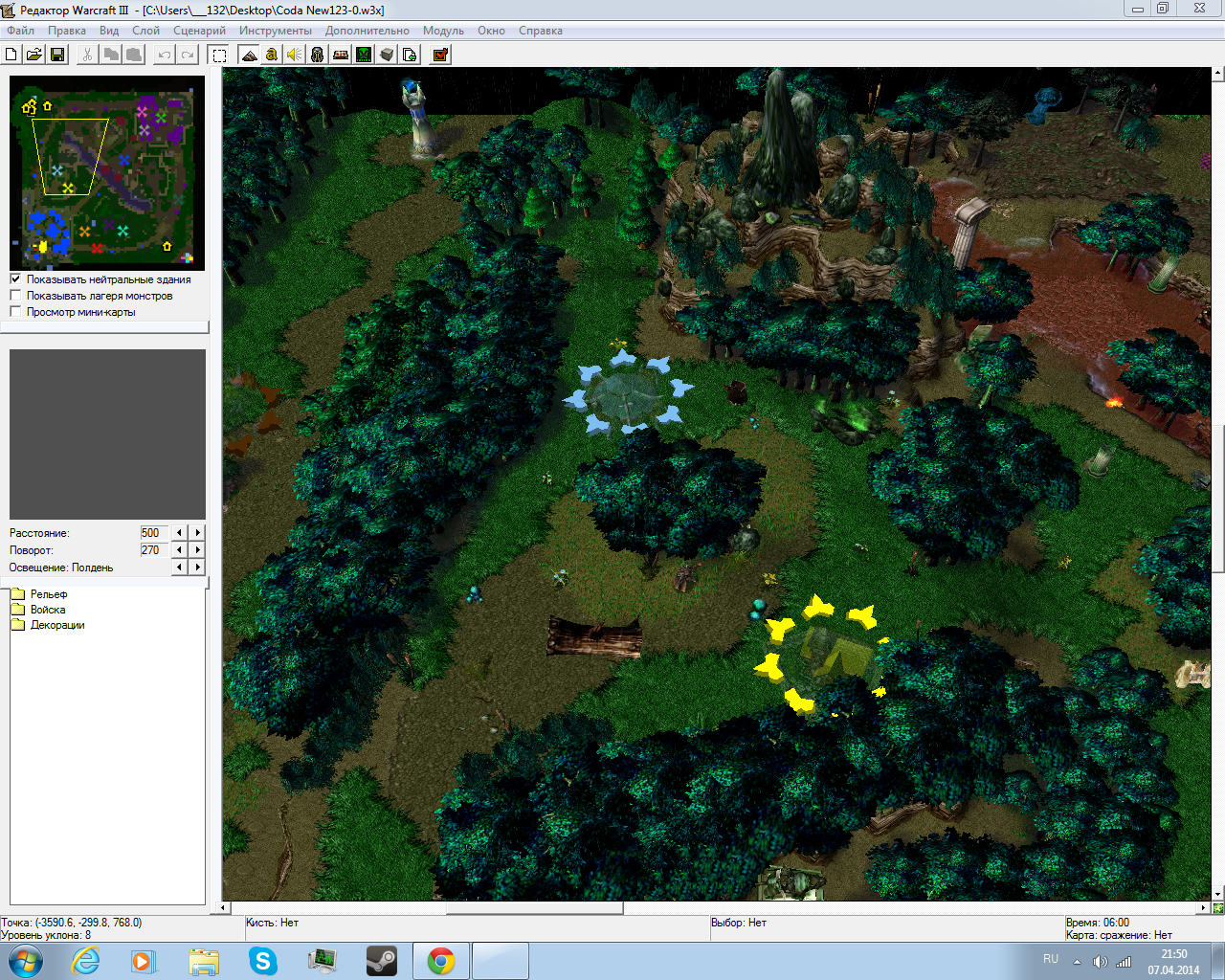Launch Internet Explorer from taskbar
This screenshot has width=1225, height=980.
(x=85, y=961)
